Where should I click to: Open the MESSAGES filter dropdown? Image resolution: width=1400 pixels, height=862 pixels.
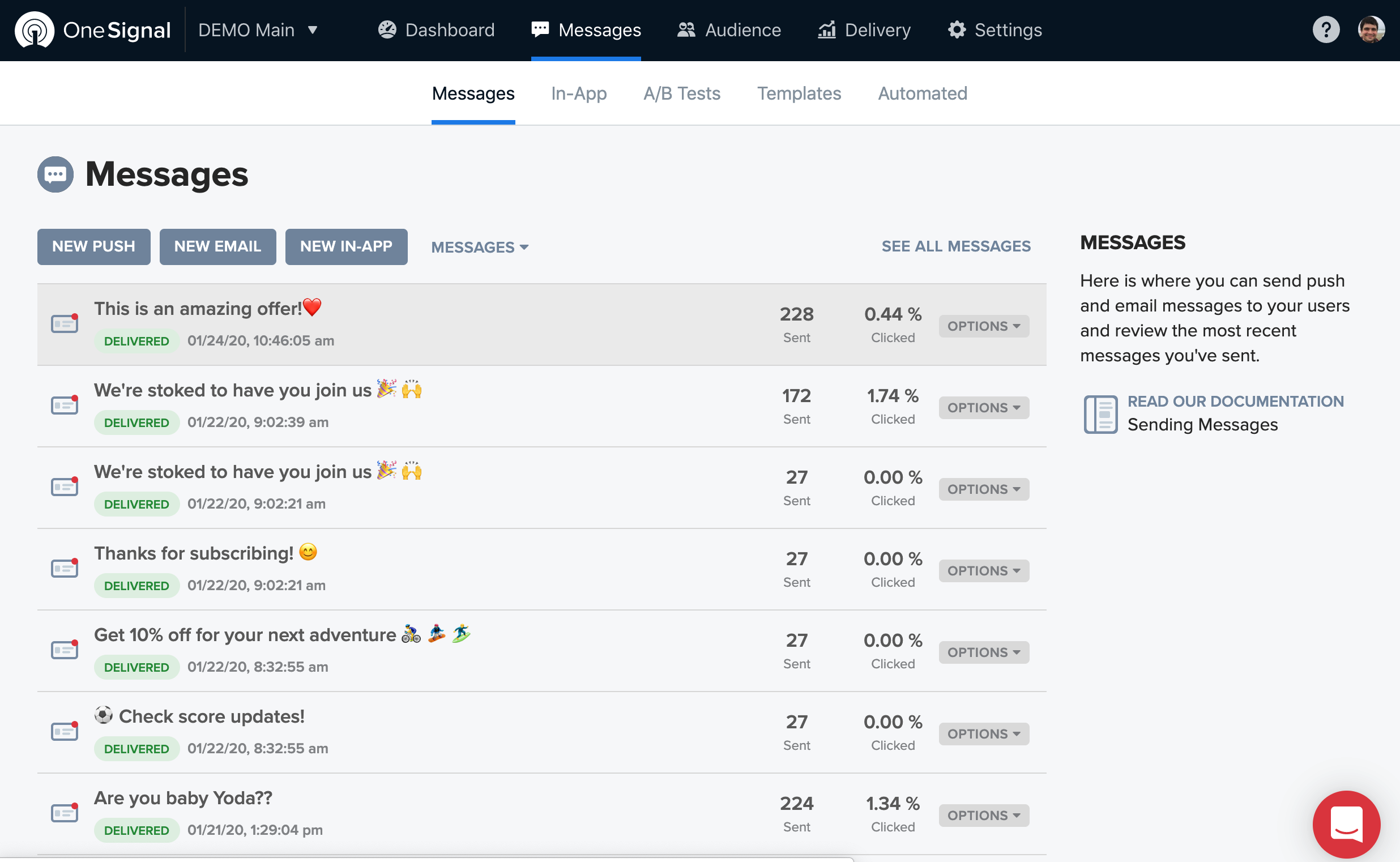479,247
